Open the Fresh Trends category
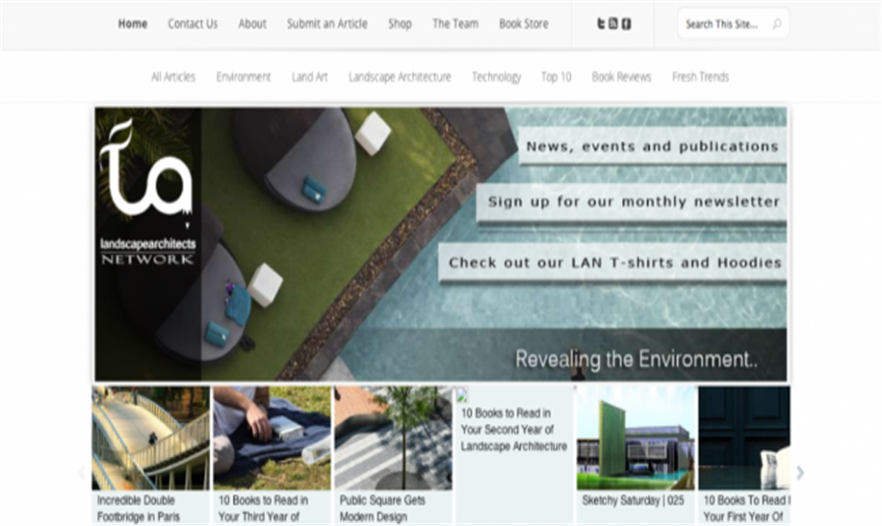Image resolution: width=882 pixels, height=526 pixels. (700, 77)
